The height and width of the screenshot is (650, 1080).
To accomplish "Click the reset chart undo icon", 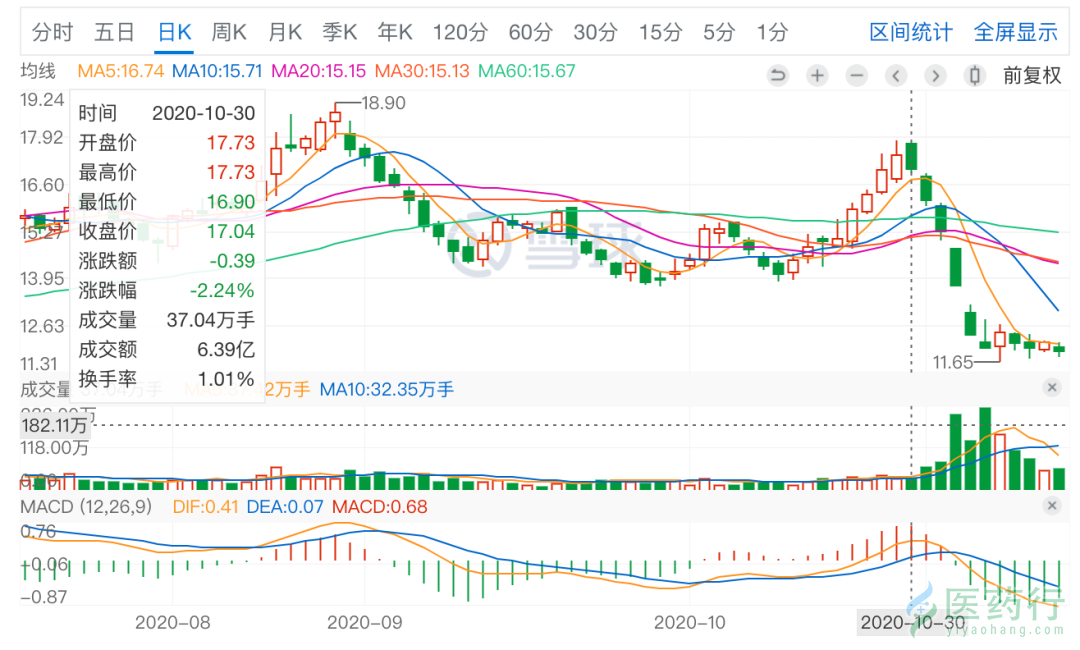I will coord(778,75).
